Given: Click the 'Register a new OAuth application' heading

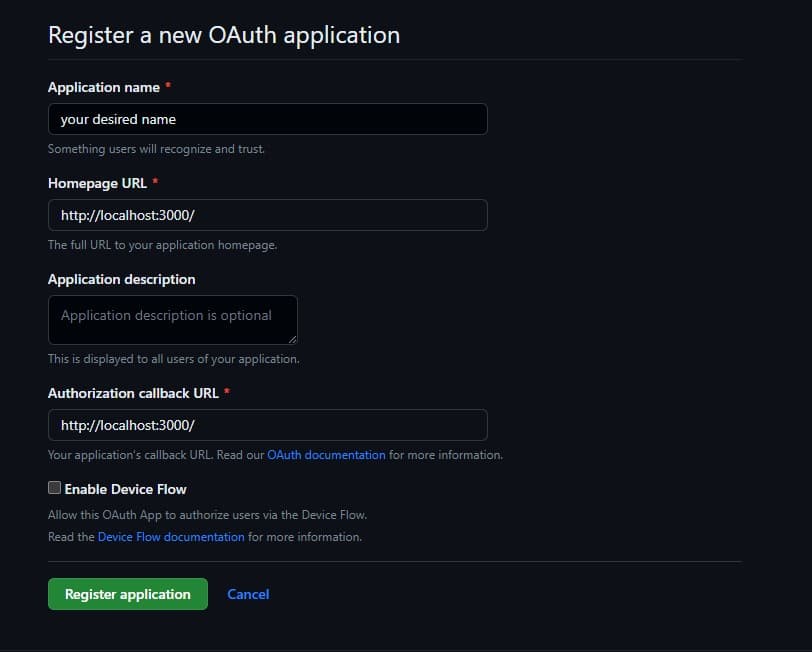Looking at the screenshot, I should (224, 35).
